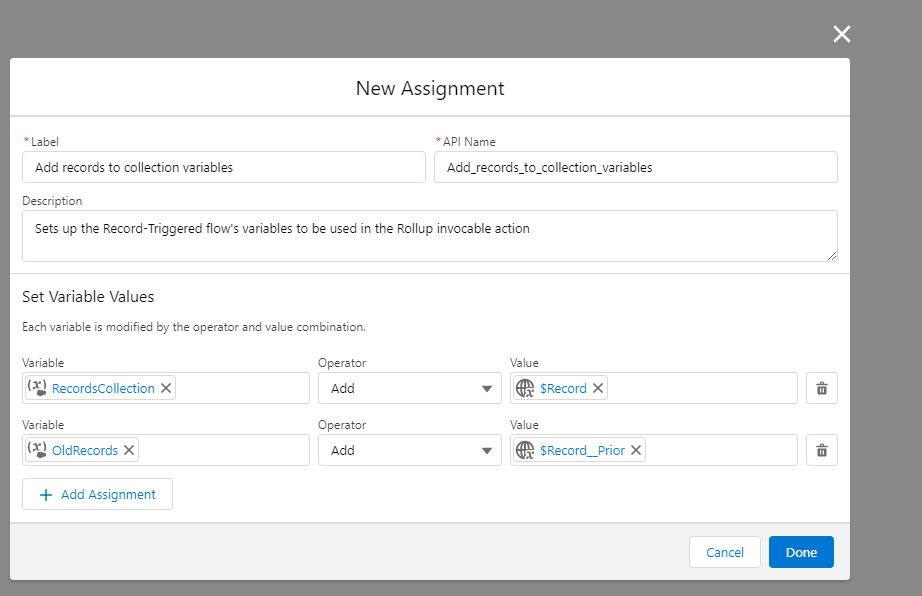Remove the RecordsCollection variable pill
The height and width of the screenshot is (596, 922).
(166, 388)
